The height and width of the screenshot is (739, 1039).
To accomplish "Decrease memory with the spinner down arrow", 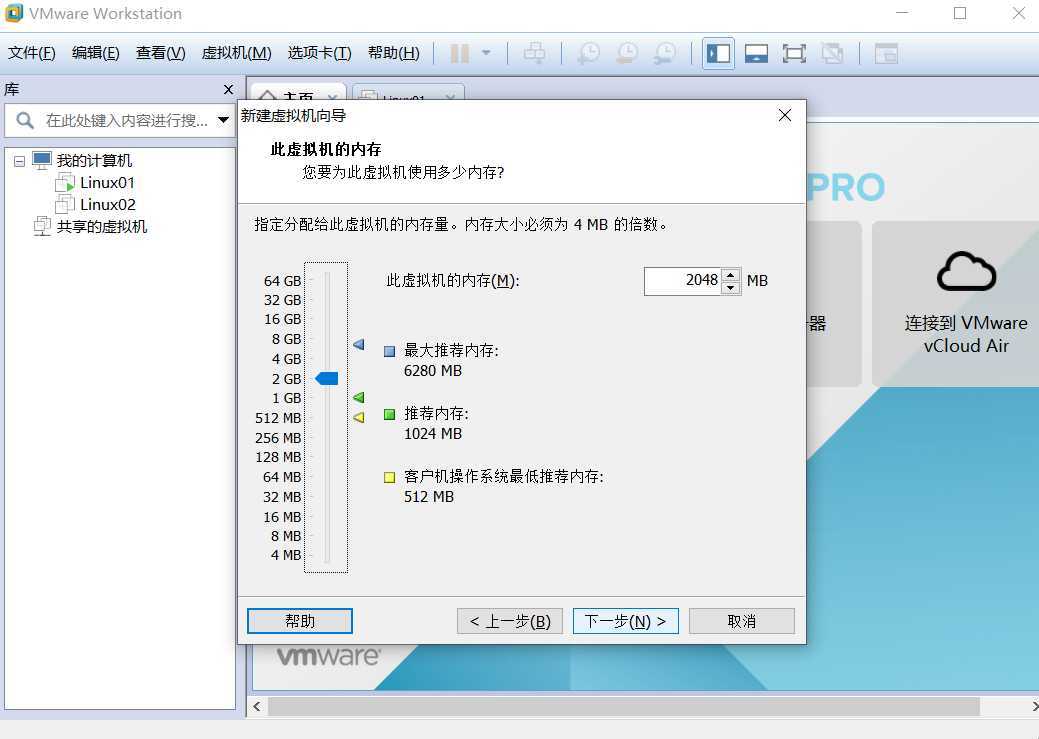I will [731, 288].
